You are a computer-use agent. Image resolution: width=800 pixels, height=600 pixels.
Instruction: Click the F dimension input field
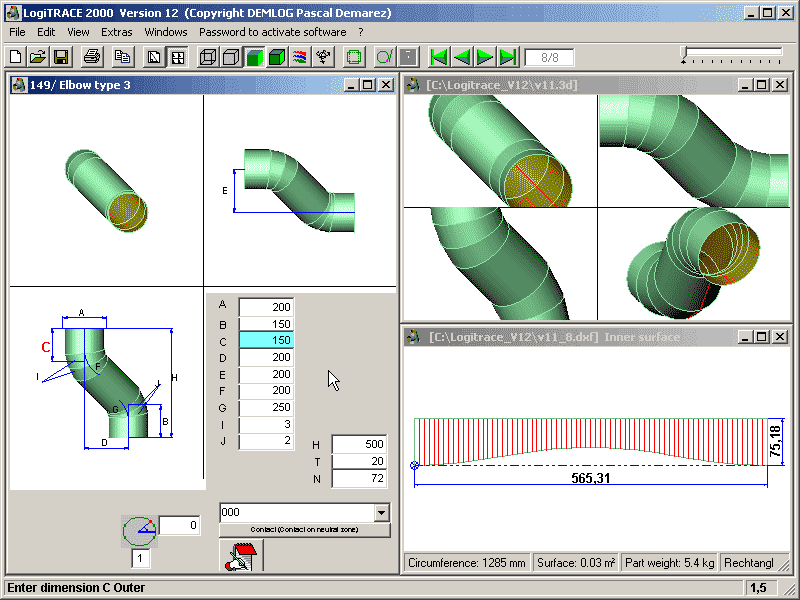[266, 390]
